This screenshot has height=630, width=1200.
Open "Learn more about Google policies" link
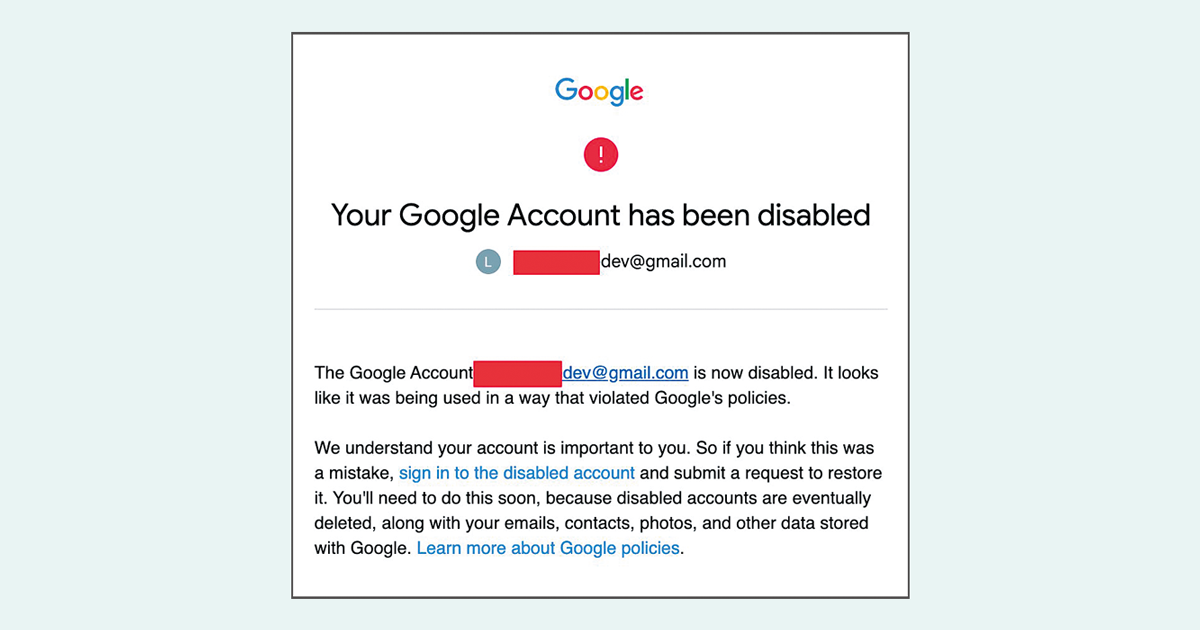pyautogui.click(x=548, y=548)
